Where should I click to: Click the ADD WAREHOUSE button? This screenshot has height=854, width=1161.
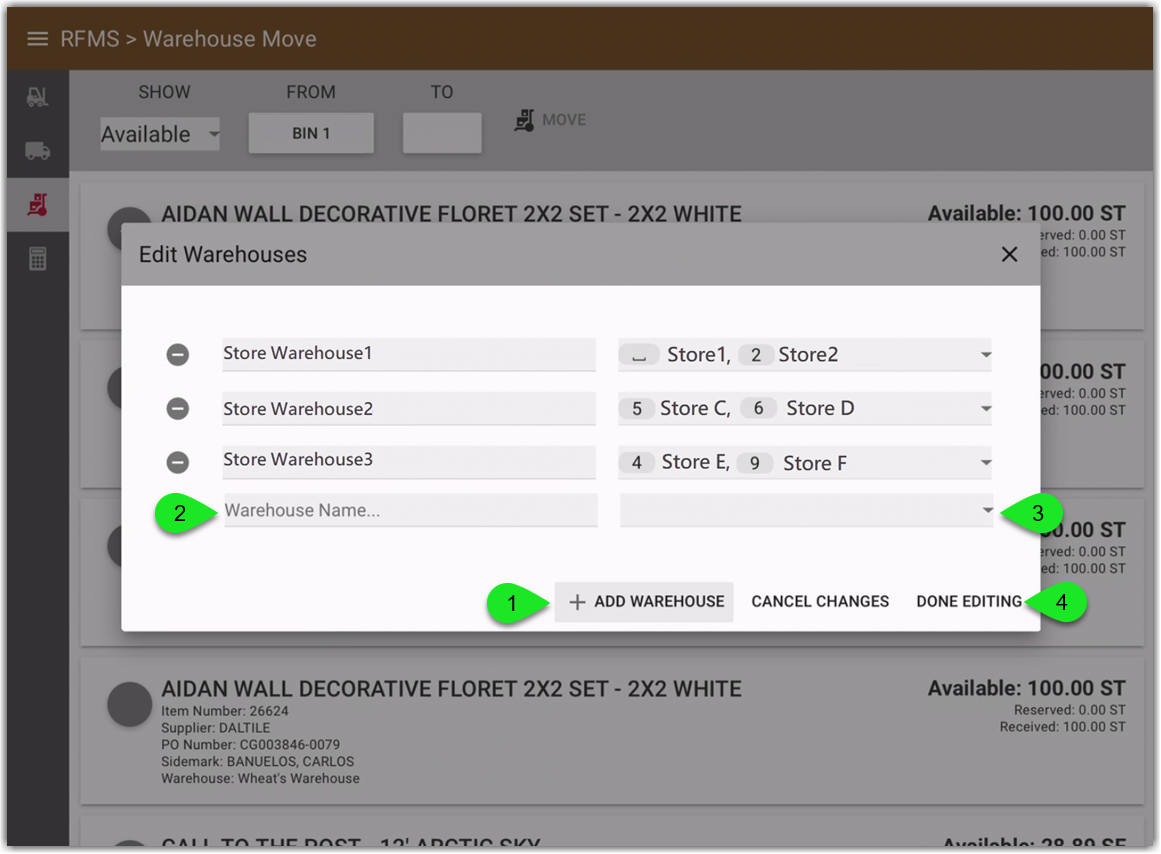click(644, 601)
